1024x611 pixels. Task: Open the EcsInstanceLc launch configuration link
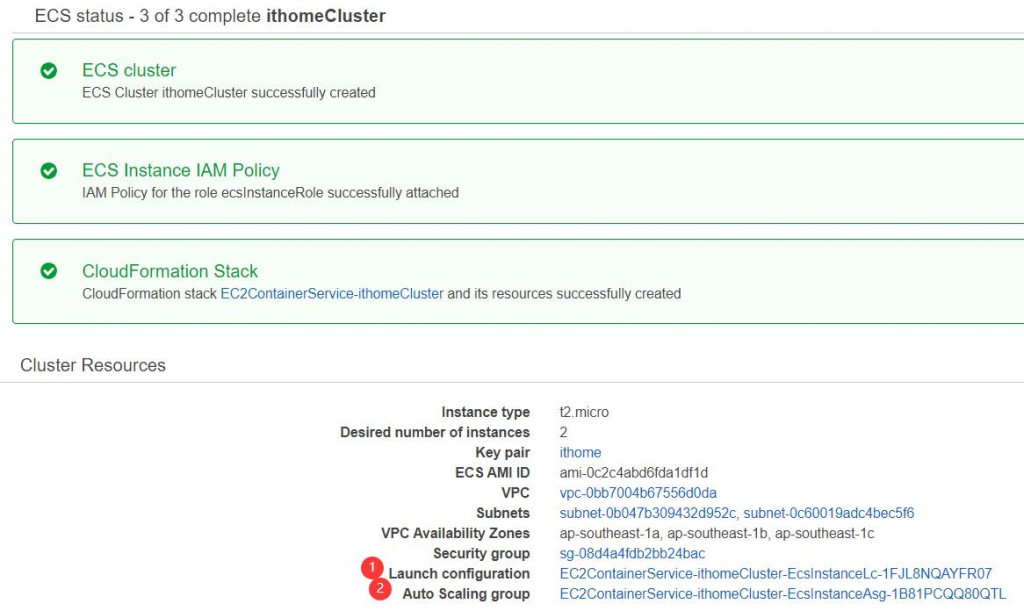(x=775, y=574)
